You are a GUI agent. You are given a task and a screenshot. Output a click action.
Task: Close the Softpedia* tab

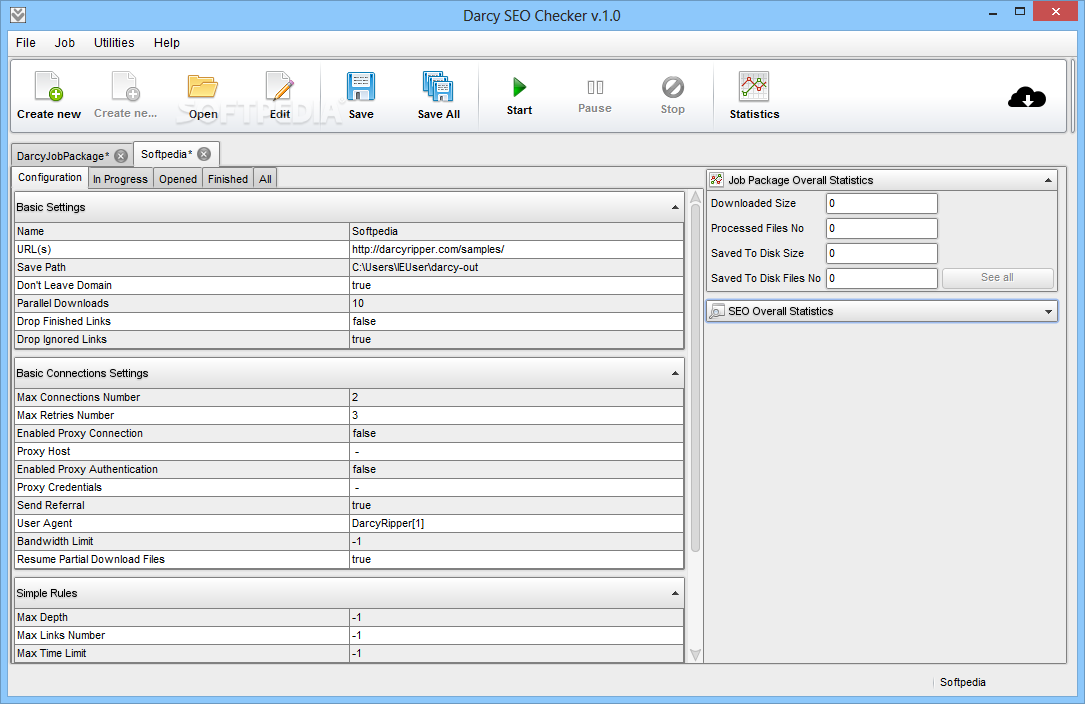(203, 154)
